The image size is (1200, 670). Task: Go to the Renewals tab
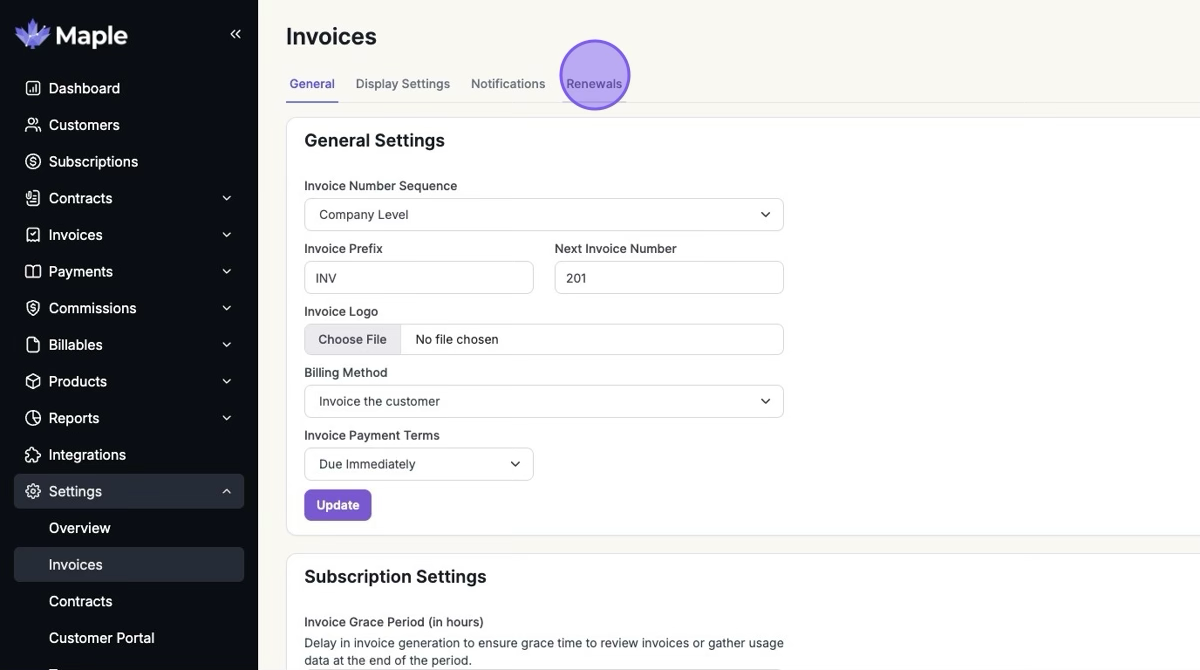tap(594, 84)
